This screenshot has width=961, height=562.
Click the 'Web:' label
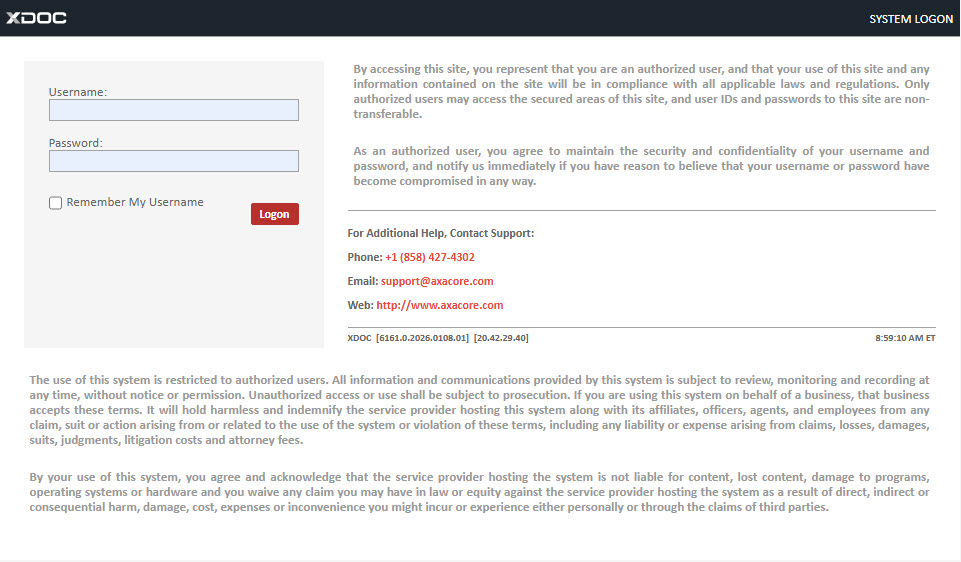coord(360,305)
